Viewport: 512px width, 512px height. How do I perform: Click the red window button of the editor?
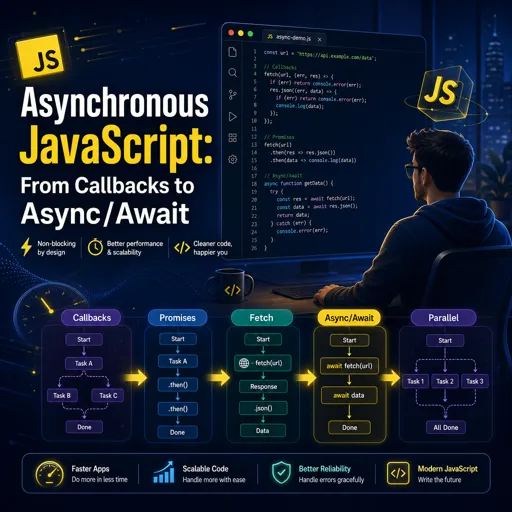coord(231,33)
